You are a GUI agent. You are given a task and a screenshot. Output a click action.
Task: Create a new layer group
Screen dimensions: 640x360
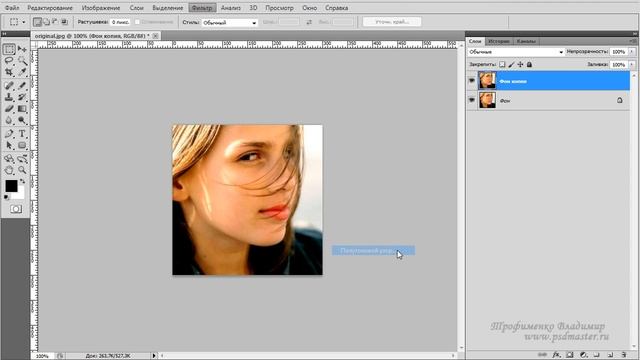(597, 355)
